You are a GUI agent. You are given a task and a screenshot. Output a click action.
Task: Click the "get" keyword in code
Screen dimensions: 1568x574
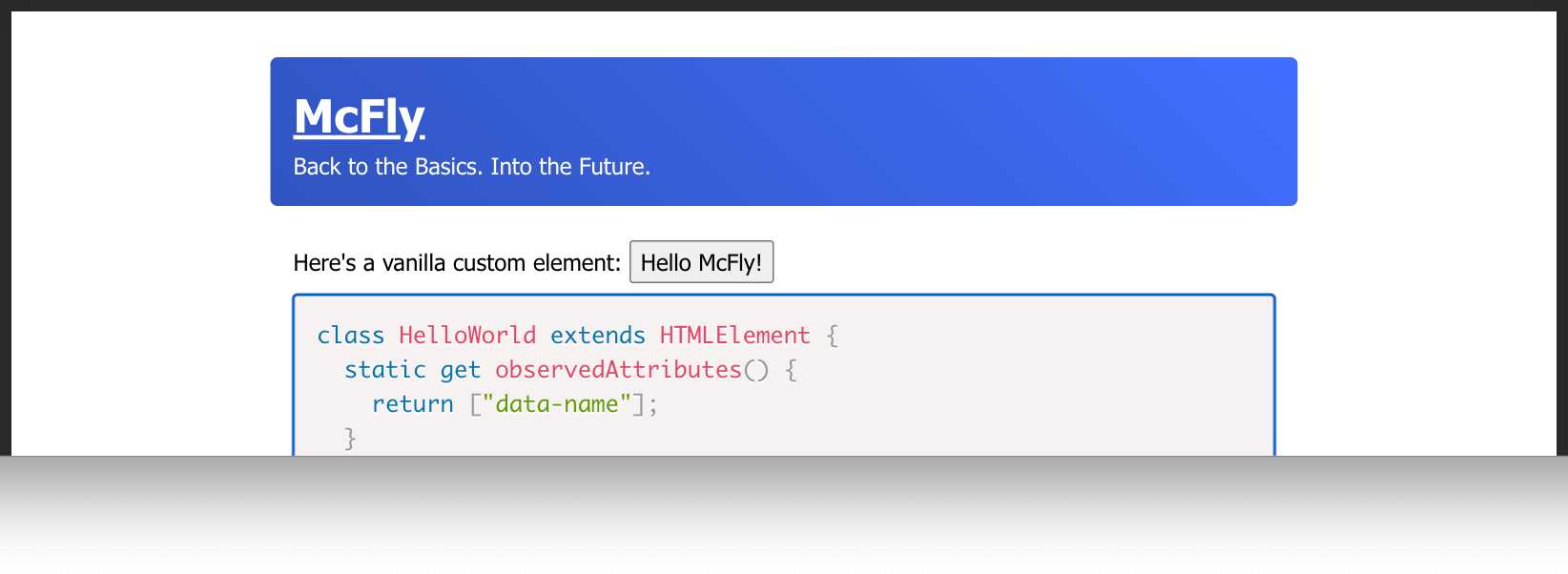coord(460,370)
